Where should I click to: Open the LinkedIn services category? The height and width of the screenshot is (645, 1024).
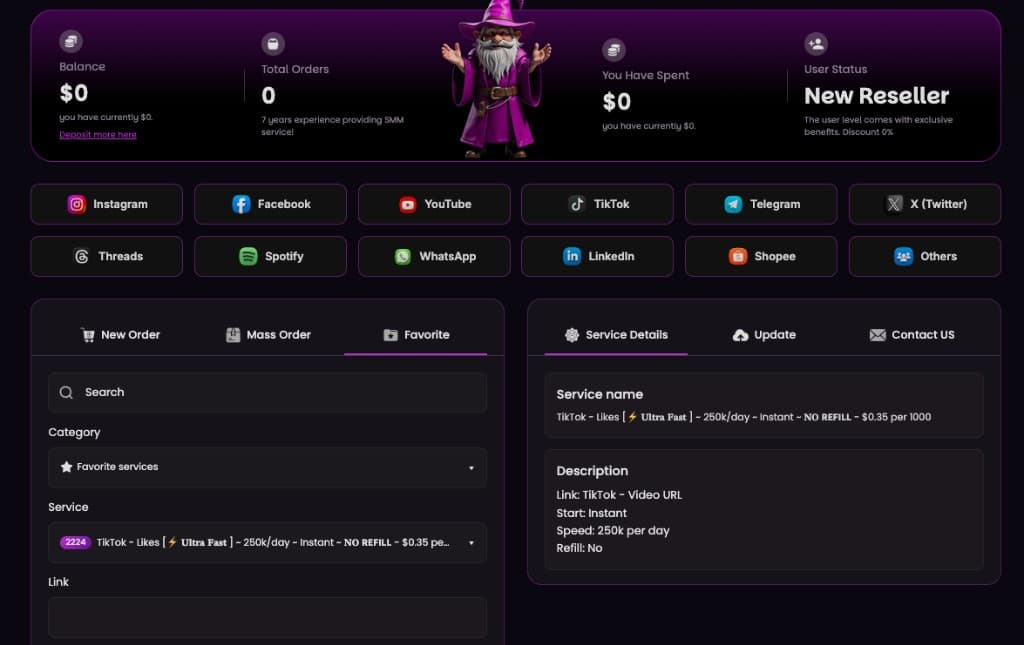598,257
